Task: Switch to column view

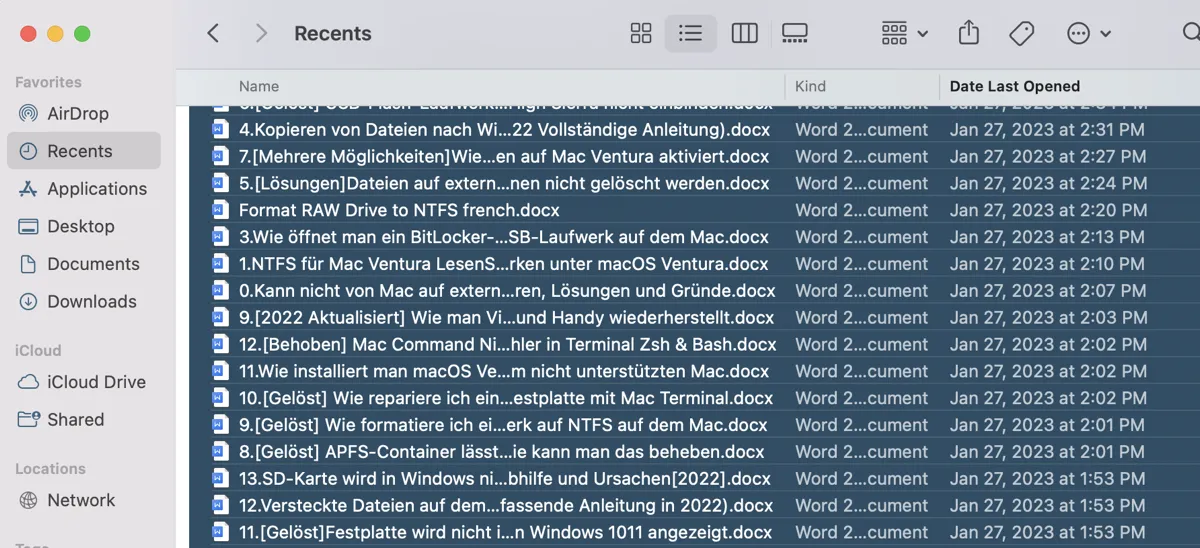Action: 744,33
